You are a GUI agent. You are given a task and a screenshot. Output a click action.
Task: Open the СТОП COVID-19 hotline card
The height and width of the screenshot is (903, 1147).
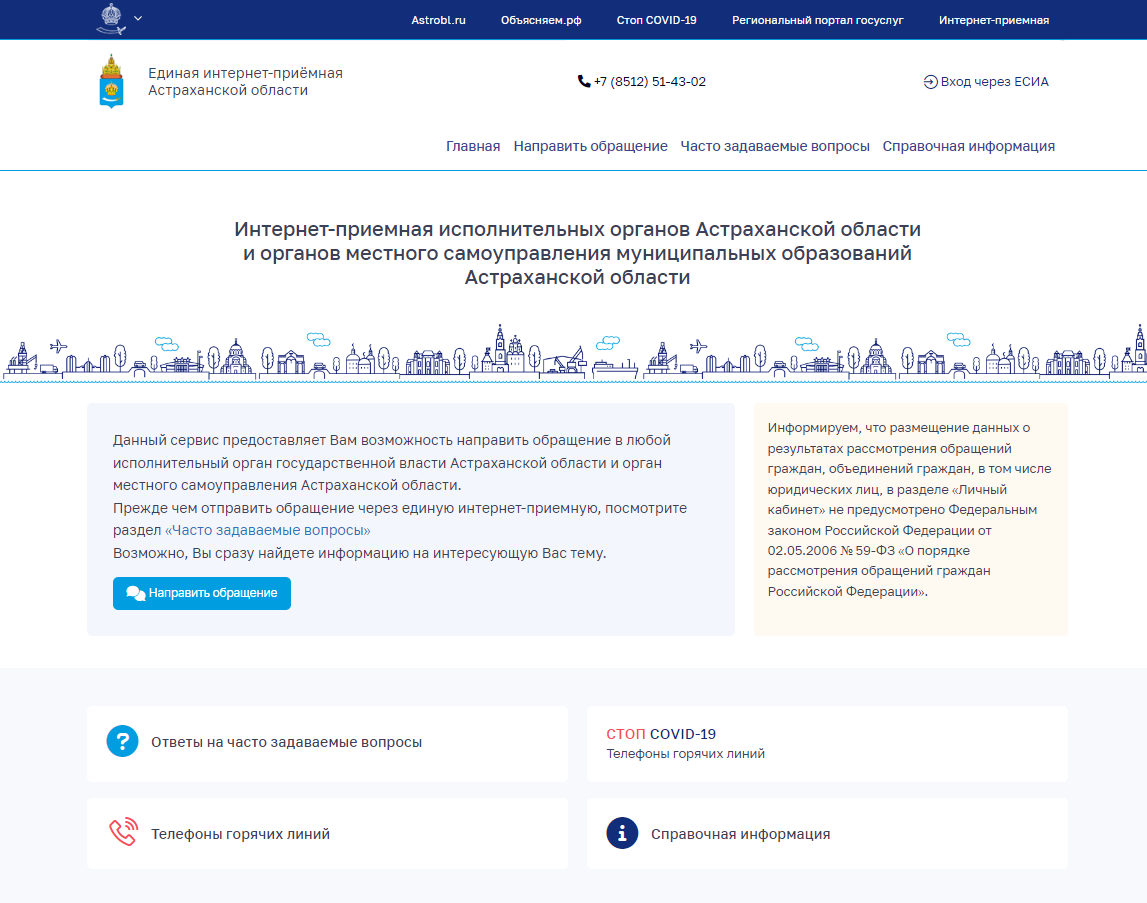[x=826, y=743]
